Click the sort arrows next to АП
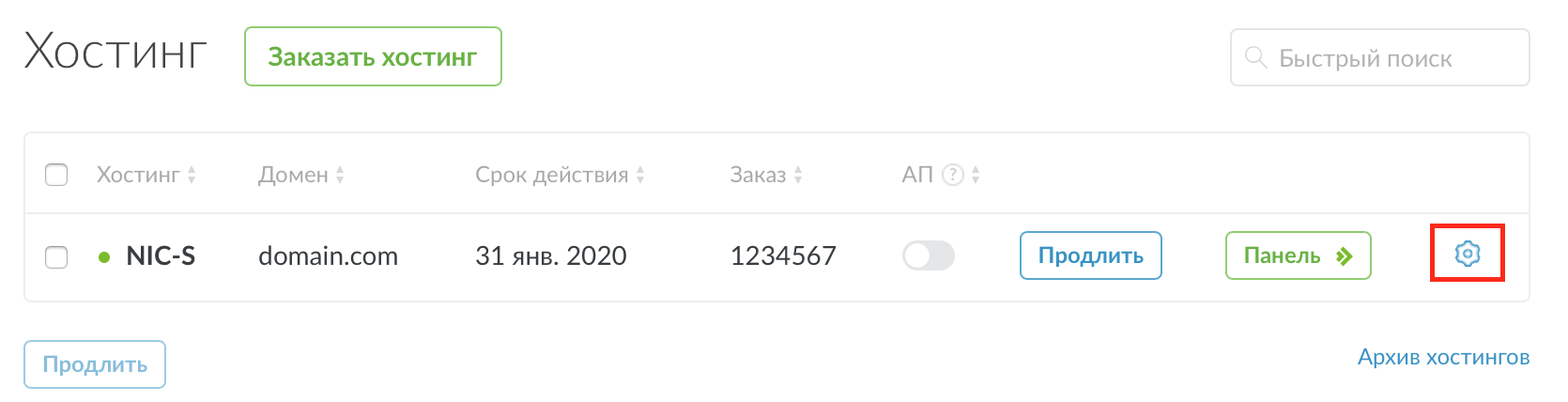The width and height of the screenshot is (1568, 402). click(x=976, y=175)
